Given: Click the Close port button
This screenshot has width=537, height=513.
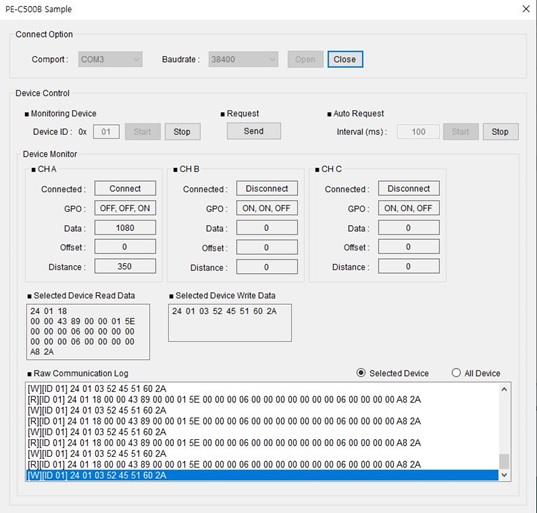Looking at the screenshot, I should 345,59.
